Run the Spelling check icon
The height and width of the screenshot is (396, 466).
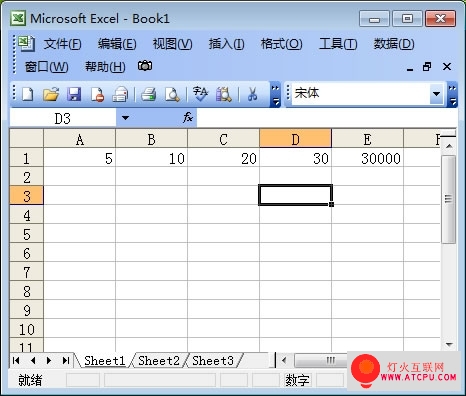(200, 94)
